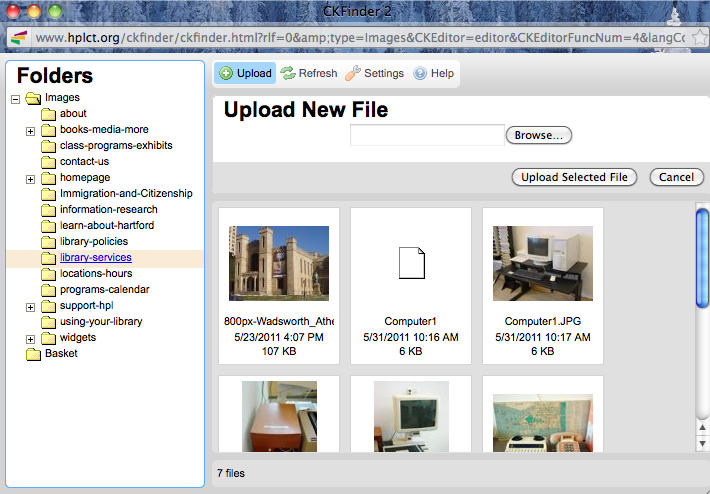Select the locations-hours folder label

pyautogui.click(x=96, y=273)
